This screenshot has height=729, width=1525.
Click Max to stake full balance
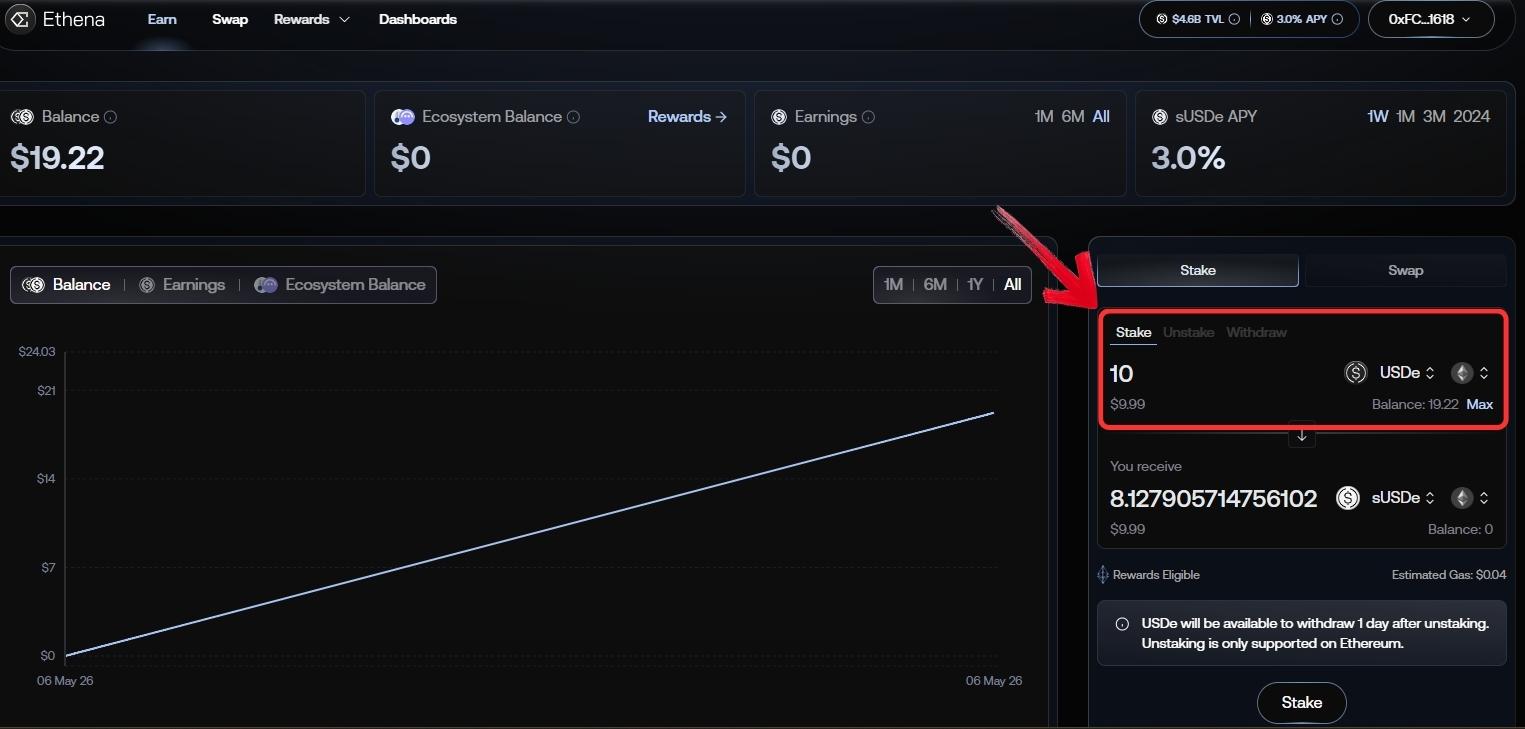[x=1480, y=405]
